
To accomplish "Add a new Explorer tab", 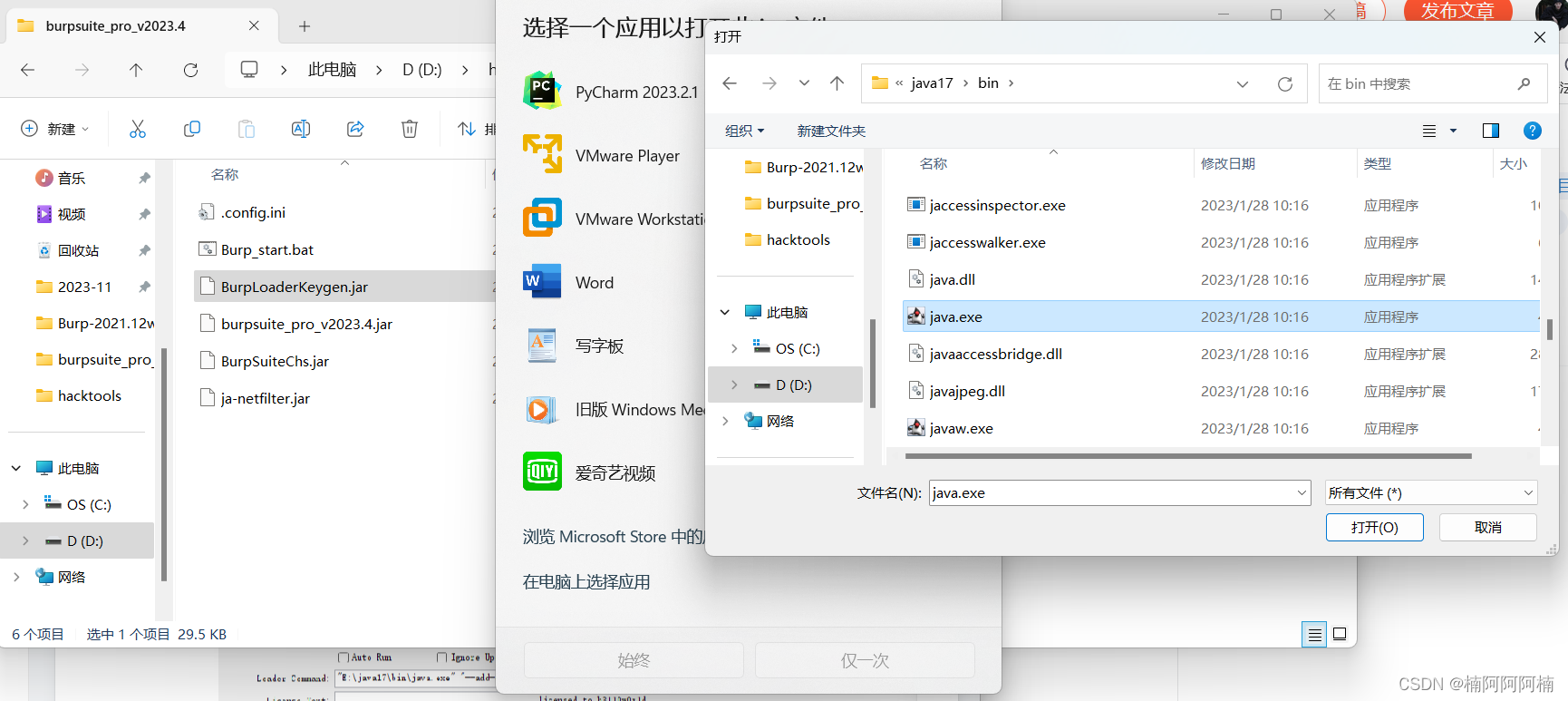I will pos(305,26).
